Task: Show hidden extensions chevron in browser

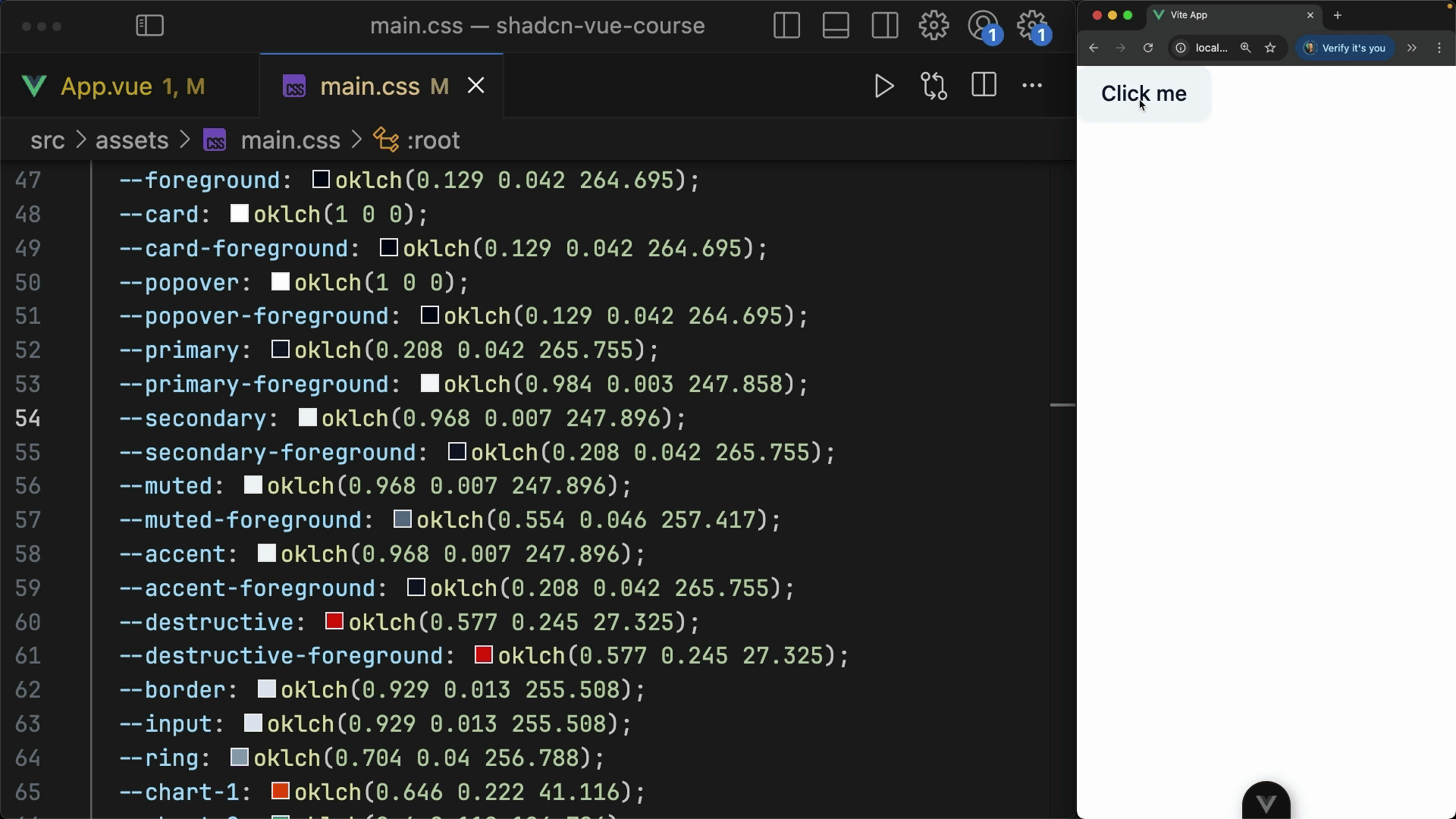Action: (1411, 48)
